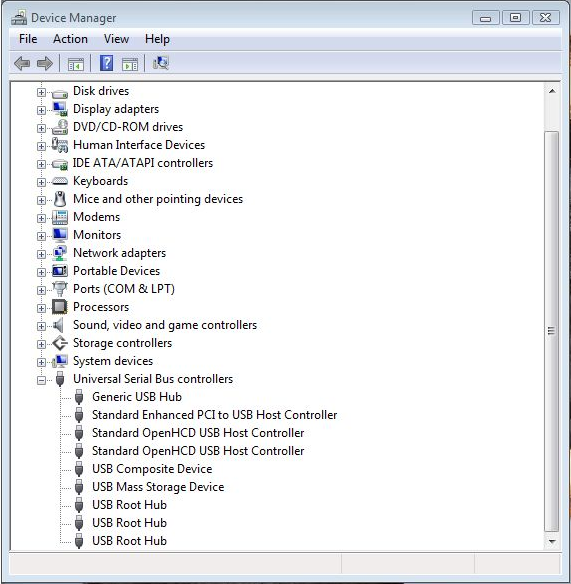This screenshot has height=584, width=571.
Task: Open the Action menu
Action: click(x=70, y=39)
